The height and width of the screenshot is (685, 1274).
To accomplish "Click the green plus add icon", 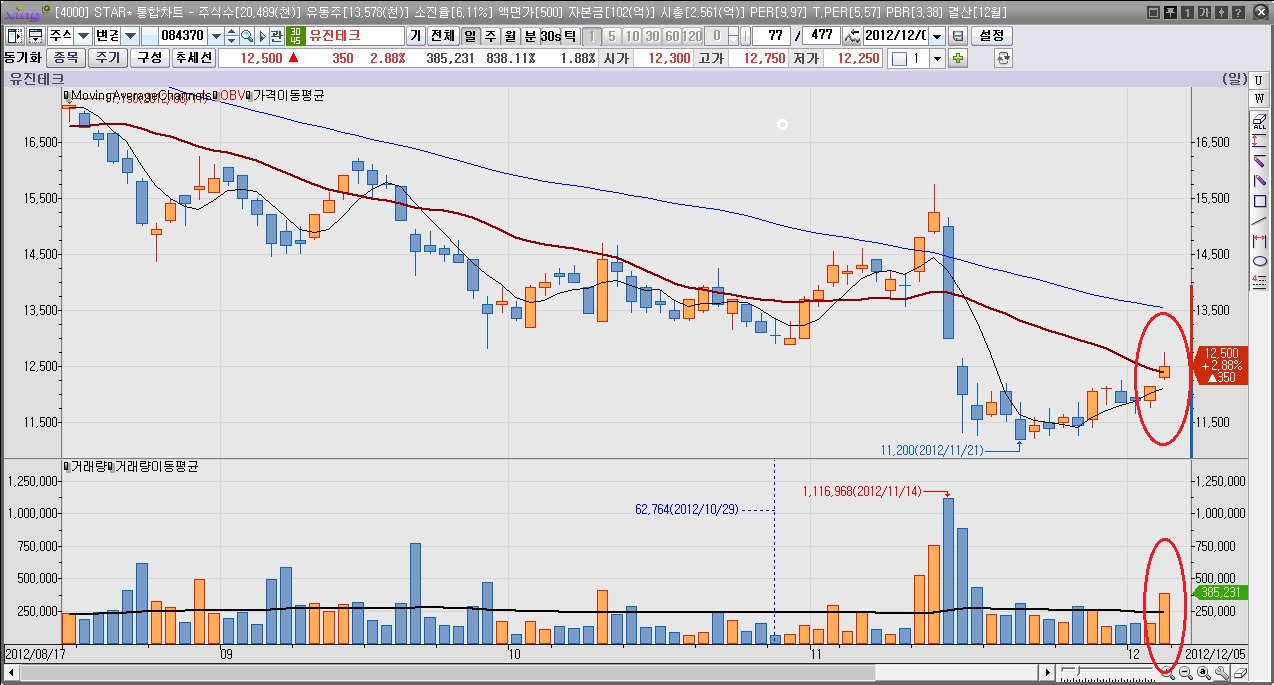I will click(x=958, y=58).
